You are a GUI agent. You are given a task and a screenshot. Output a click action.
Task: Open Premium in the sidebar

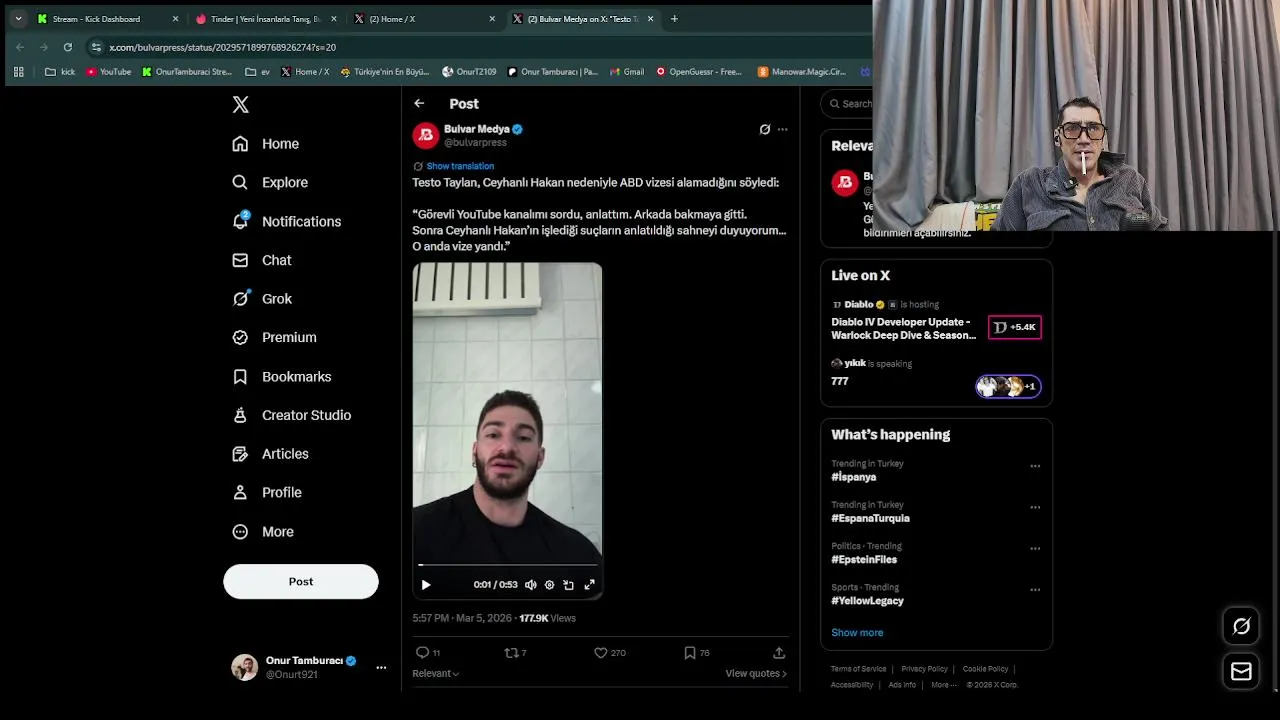[x=274, y=338]
